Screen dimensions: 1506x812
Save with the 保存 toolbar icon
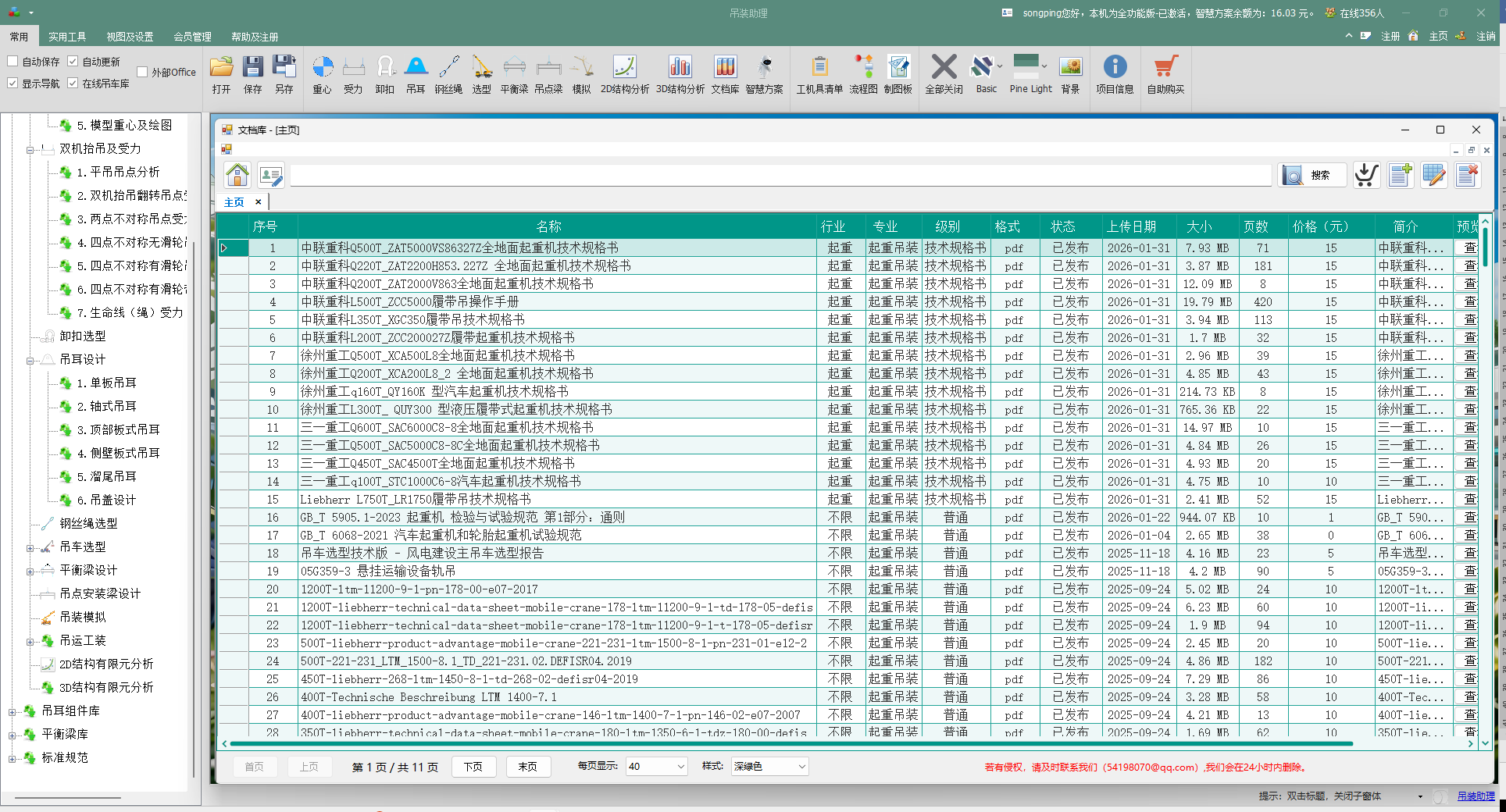(252, 75)
